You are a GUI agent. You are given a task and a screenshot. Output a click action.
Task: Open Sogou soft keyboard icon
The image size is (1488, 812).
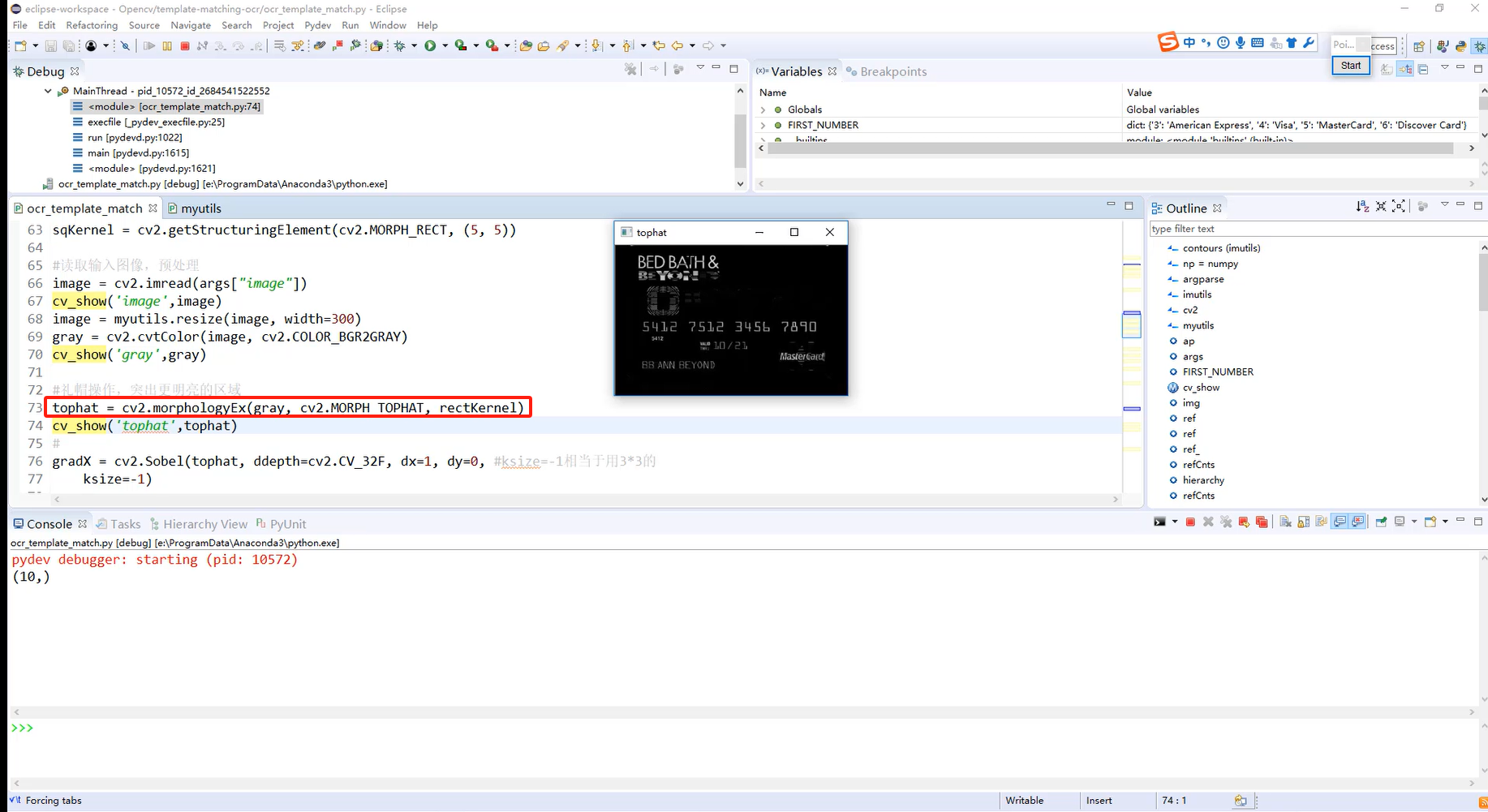pyautogui.click(x=1257, y=43)
